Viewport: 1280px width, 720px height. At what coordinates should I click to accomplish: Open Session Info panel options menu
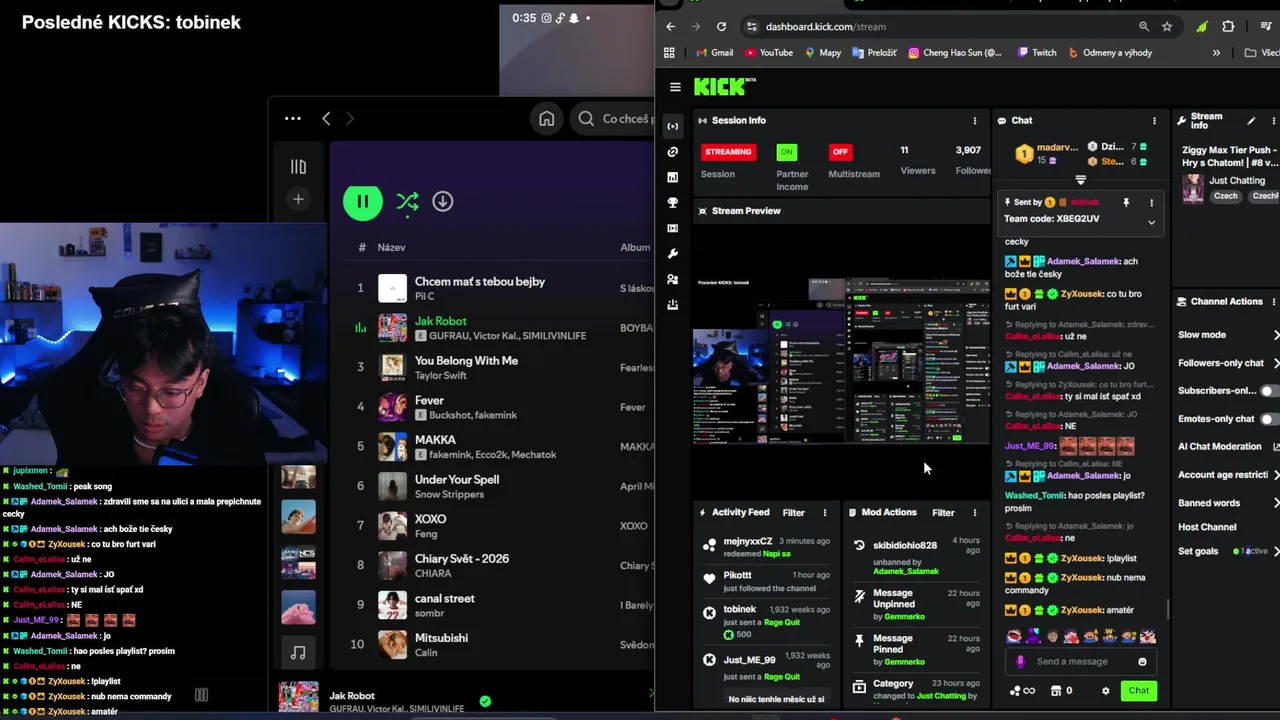coord(975,121)
